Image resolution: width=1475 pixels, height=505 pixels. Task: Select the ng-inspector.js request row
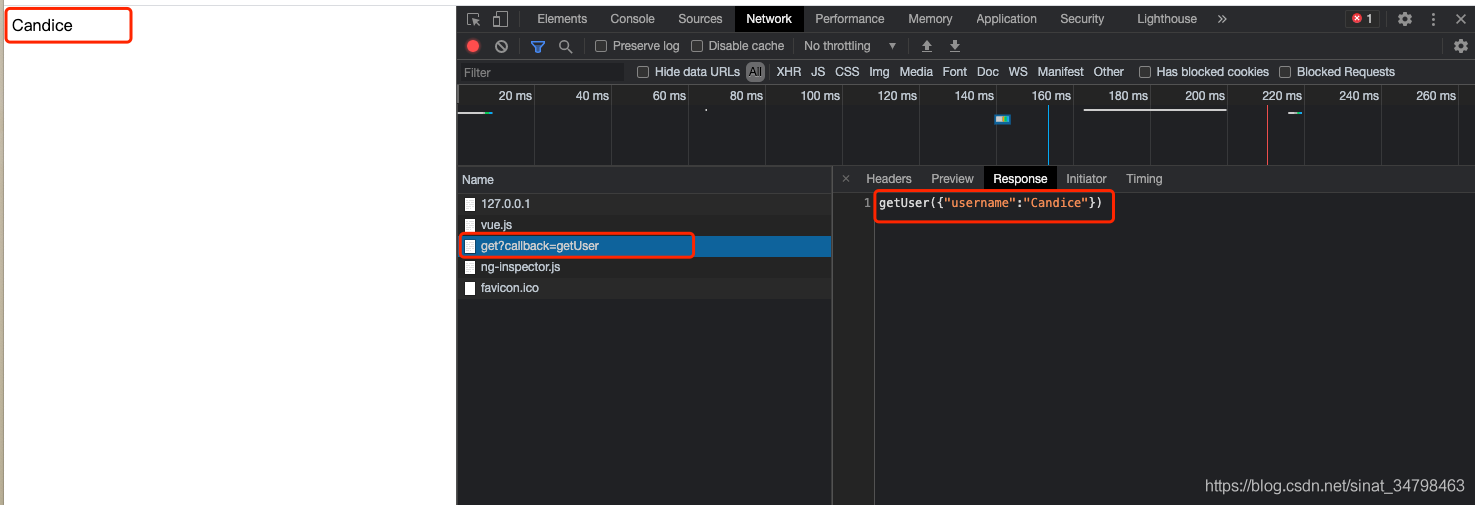pyautogui.click(x=644, y=267)
